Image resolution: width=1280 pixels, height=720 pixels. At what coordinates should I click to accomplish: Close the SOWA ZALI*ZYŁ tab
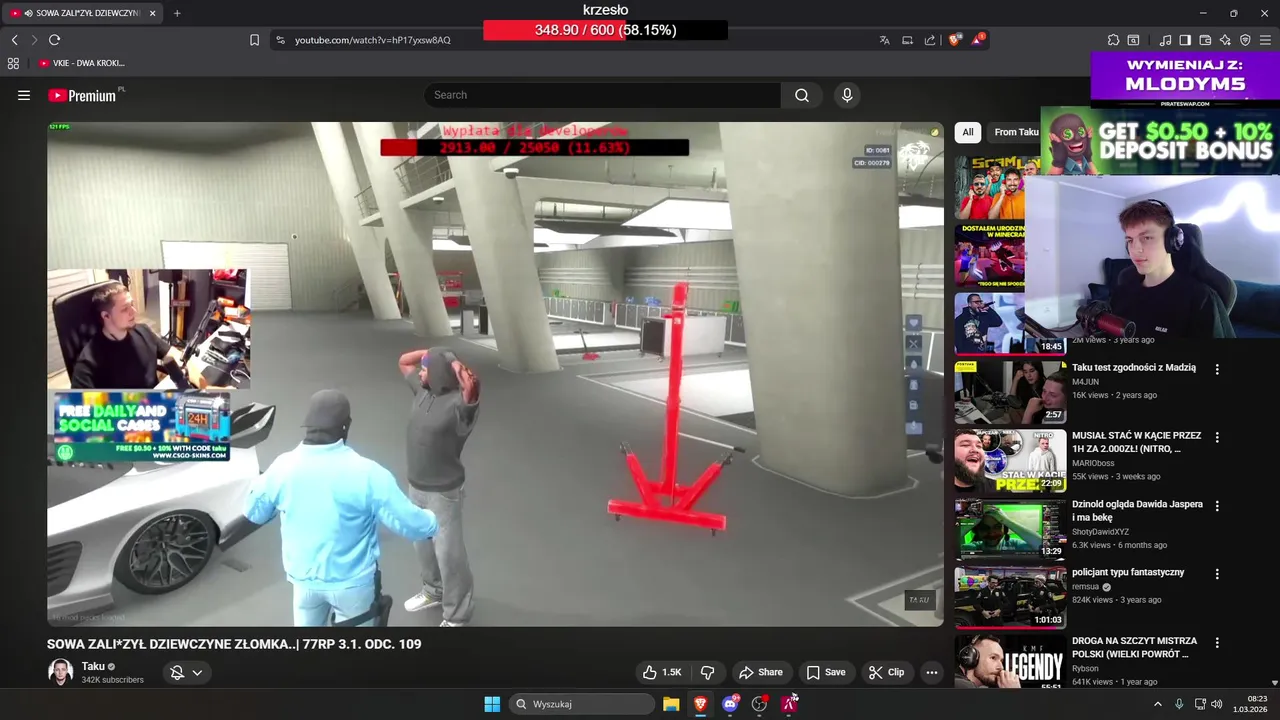tap(153, 13)
